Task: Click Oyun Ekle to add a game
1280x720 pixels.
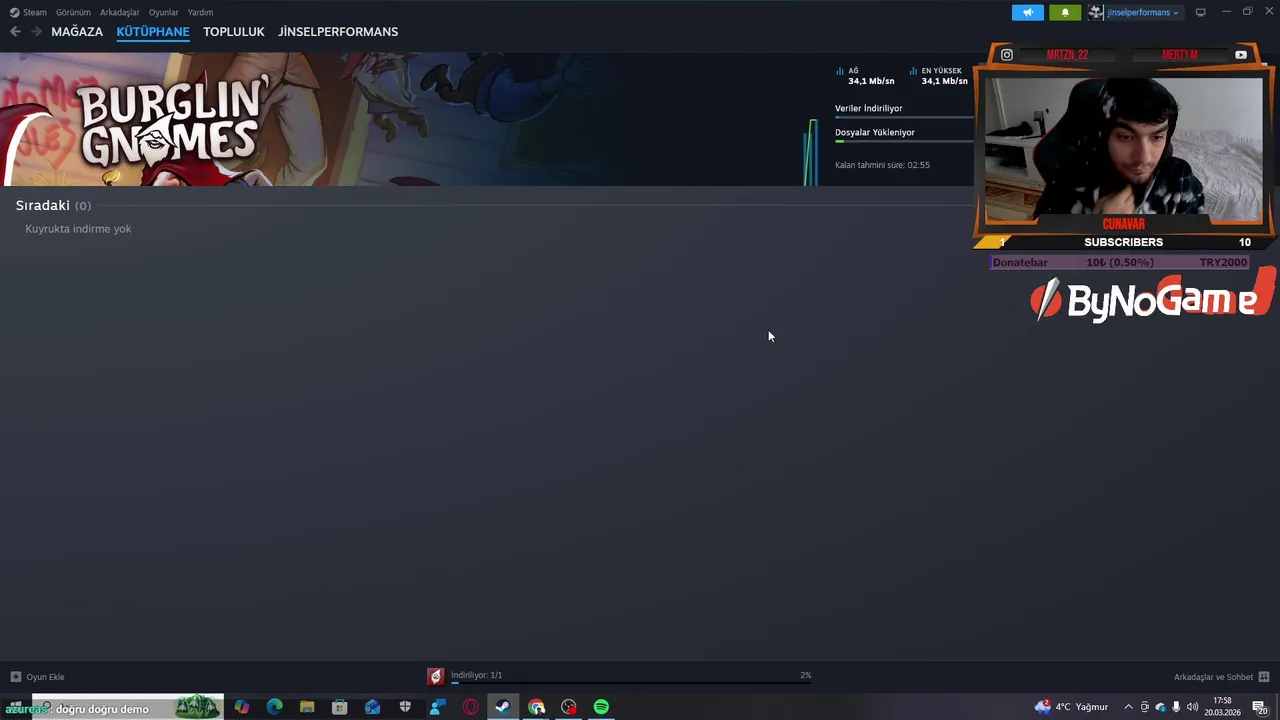Action: pyautogui.click(x=45, y=677)
